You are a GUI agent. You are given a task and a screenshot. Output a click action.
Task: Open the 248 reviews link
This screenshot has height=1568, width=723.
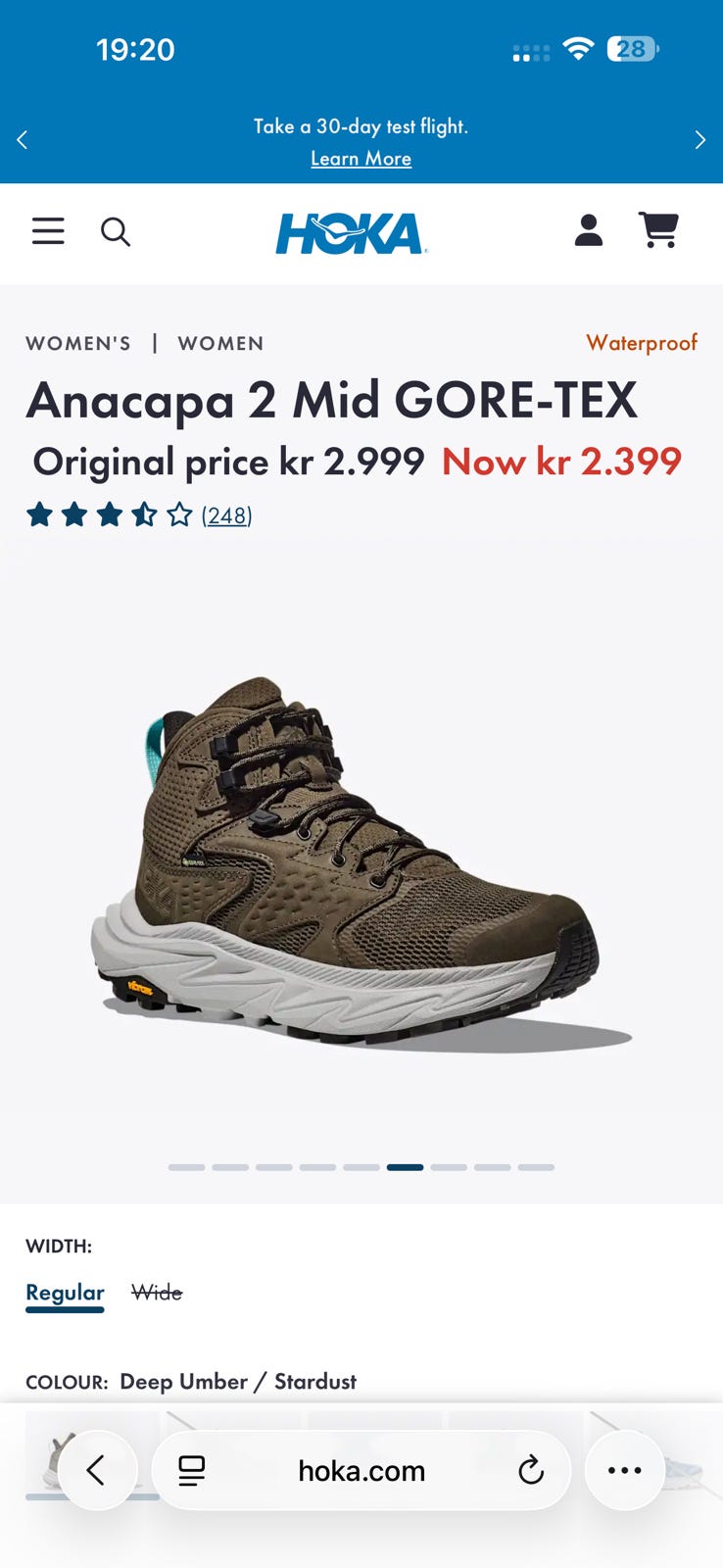point(226,515)
